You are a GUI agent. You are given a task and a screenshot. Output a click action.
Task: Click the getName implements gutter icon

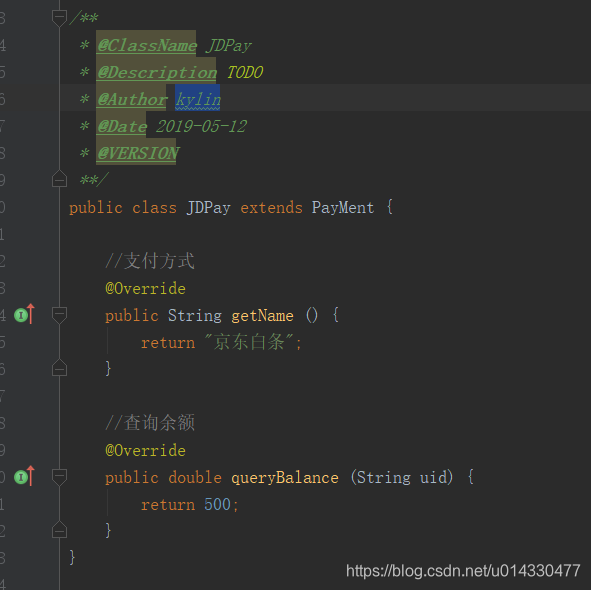tap(24, 314)
